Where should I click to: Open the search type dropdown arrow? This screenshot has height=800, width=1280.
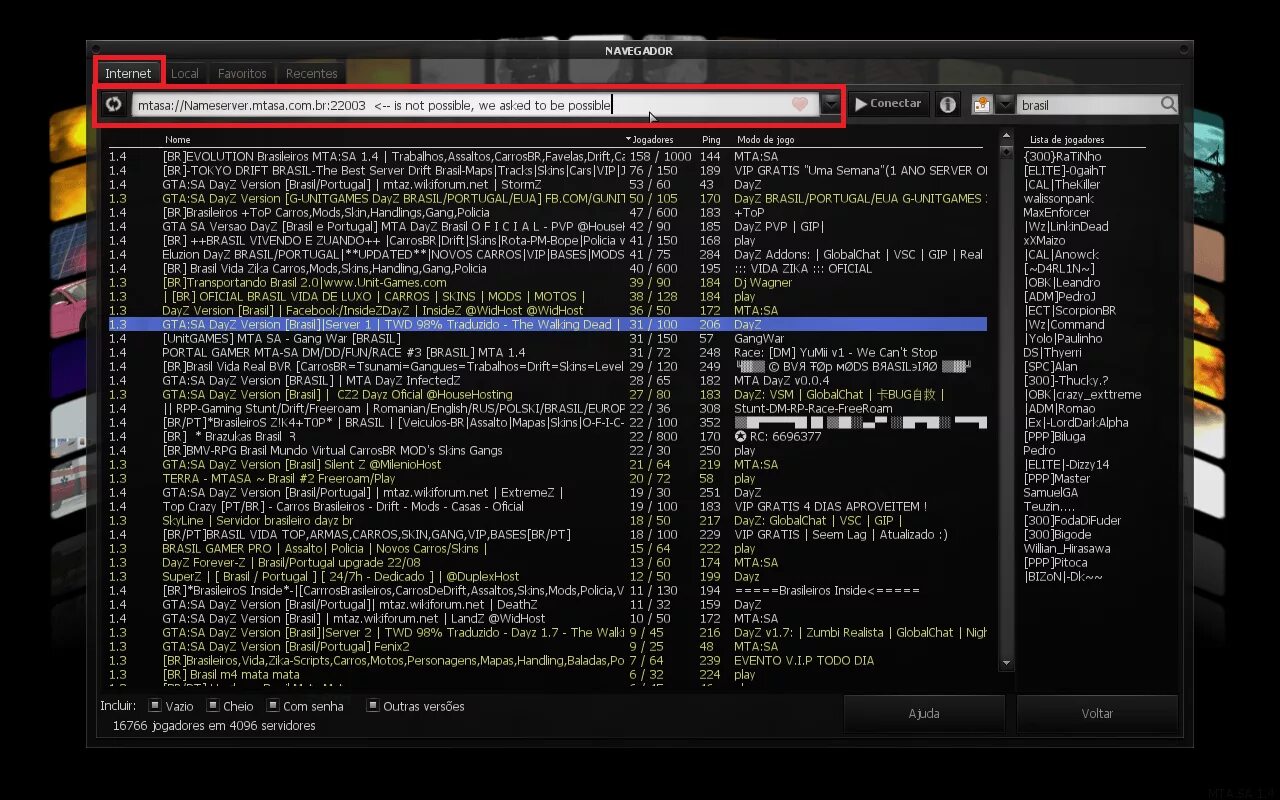[x=1005, y=104]
